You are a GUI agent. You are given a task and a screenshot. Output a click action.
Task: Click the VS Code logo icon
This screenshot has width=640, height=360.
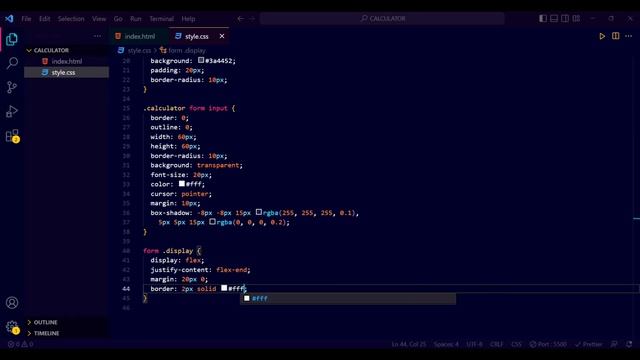[9, 18]
